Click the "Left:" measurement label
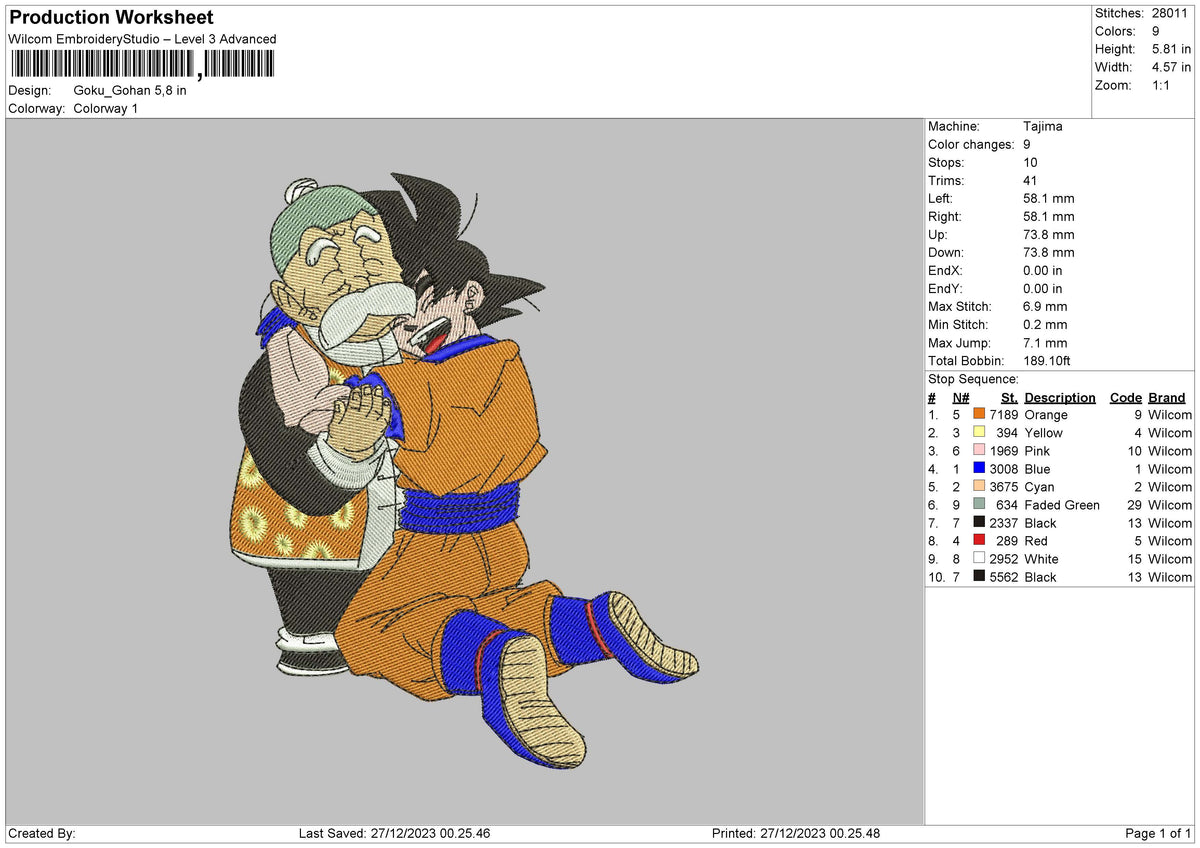1200x848 pixels. click(941, 198)
